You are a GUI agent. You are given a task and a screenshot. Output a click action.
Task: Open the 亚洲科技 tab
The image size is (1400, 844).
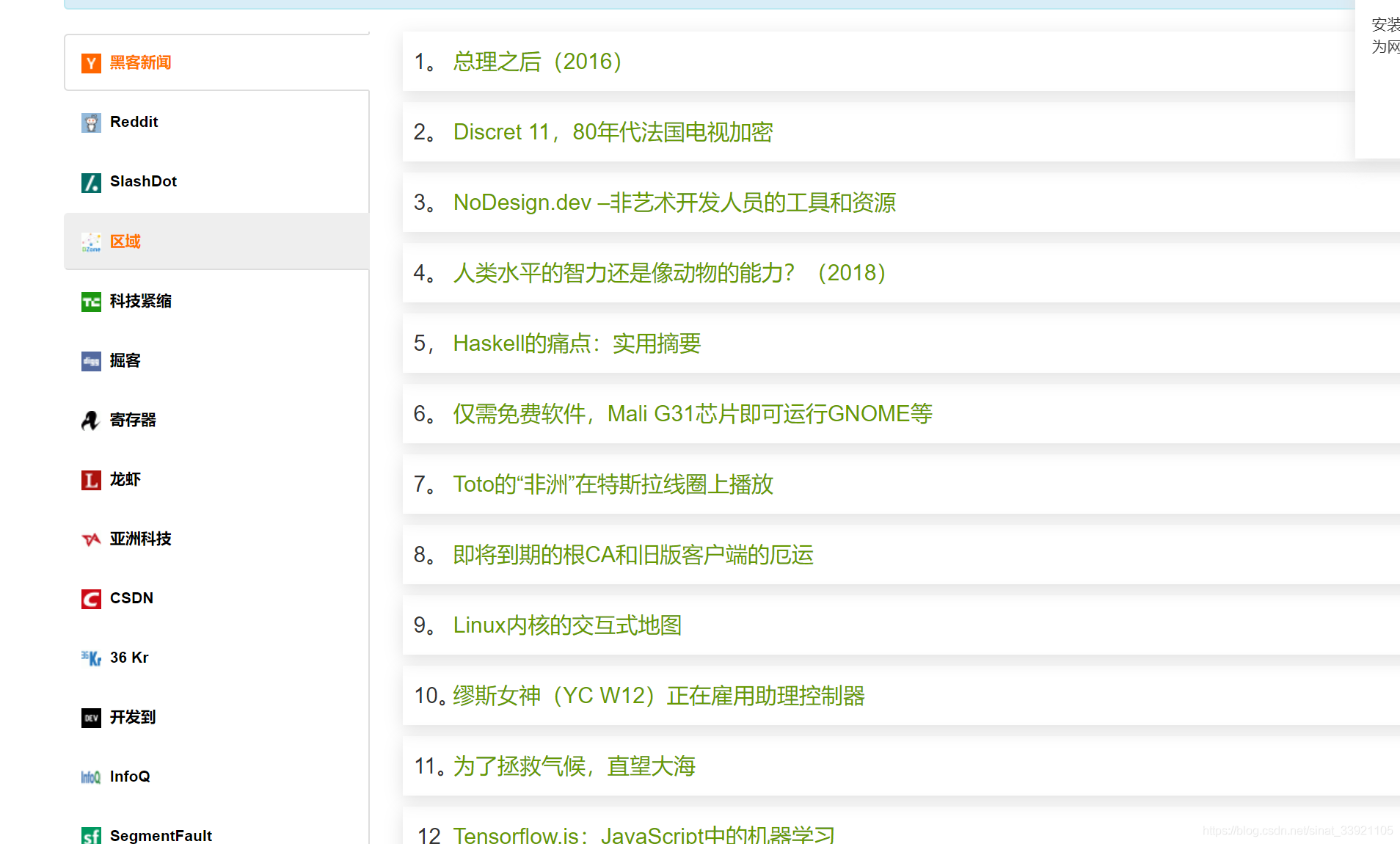coord(216,539)
